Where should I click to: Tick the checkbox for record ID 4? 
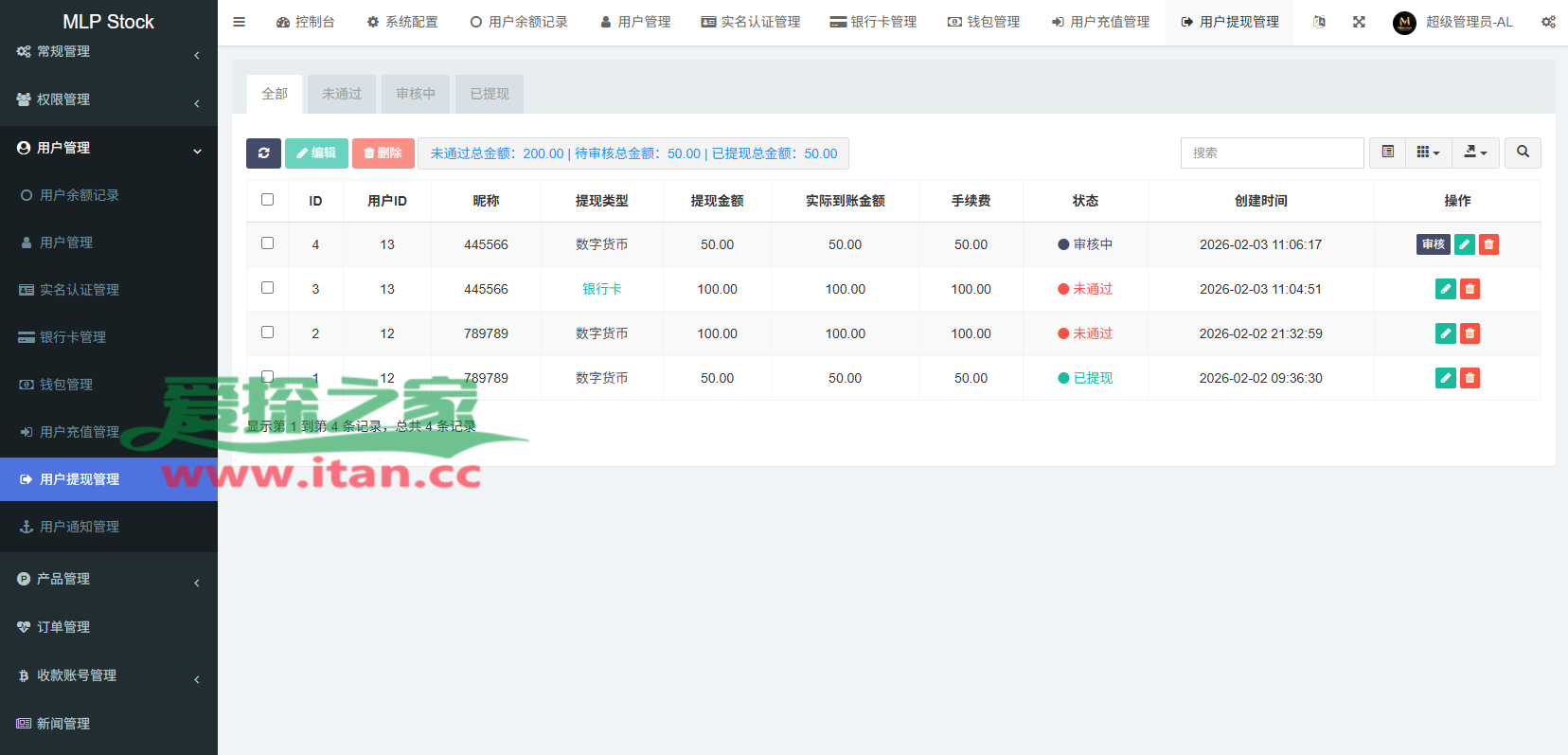click(x=268, y=243)
